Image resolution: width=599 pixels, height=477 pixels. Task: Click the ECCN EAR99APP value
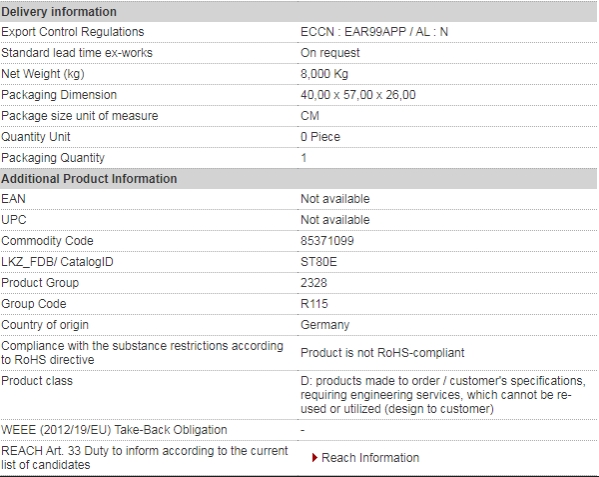pyautogui.click(x=374, y=32)
